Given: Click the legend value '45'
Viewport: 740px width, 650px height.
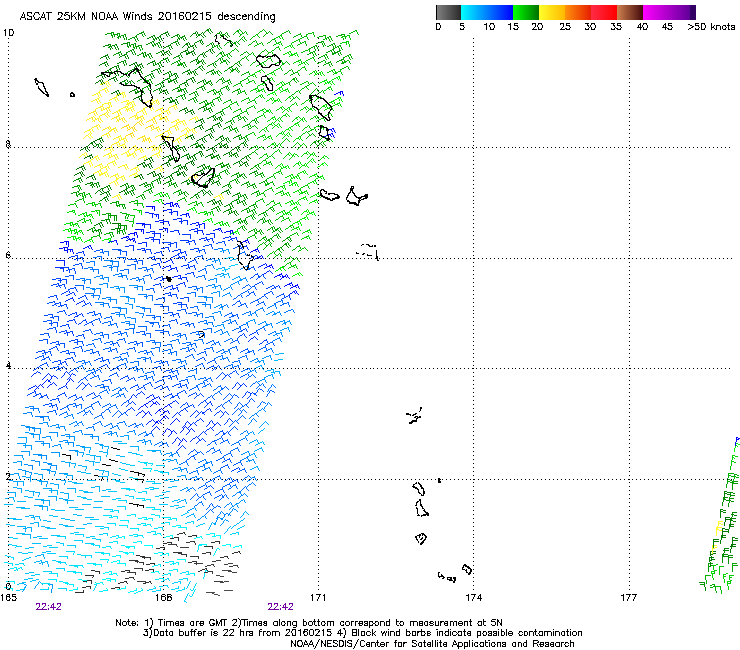Looking at the screenshot, I should 667,27.
